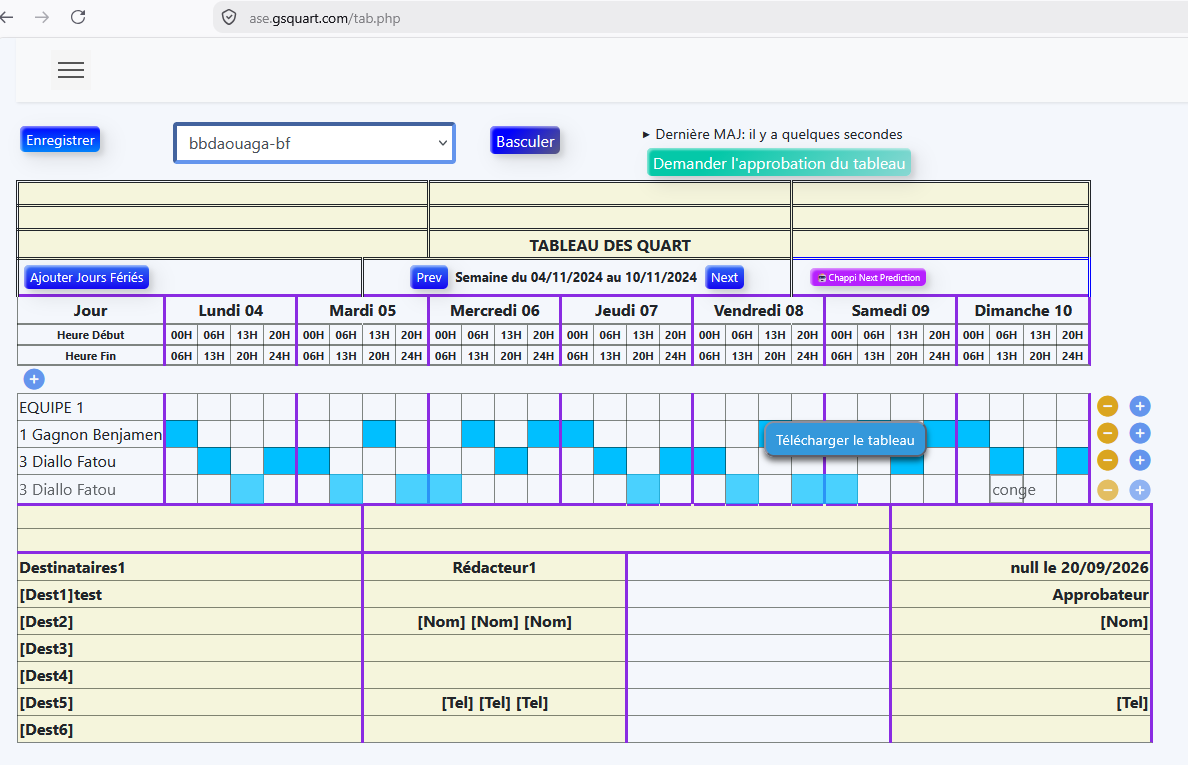This screenshot has width=1188, height=765.
Task: Click the [Dest1]test recipient cell
Action: 189,595
